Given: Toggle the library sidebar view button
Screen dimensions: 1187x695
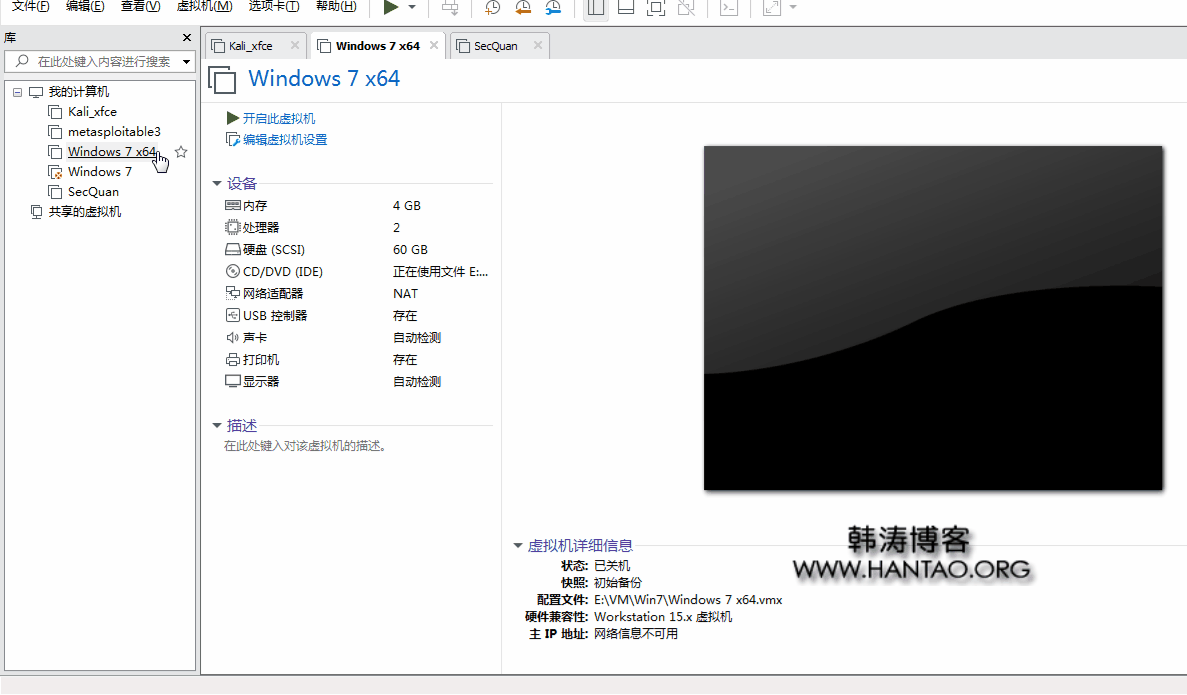Looking at the screenshot, I should pos(596,8).
